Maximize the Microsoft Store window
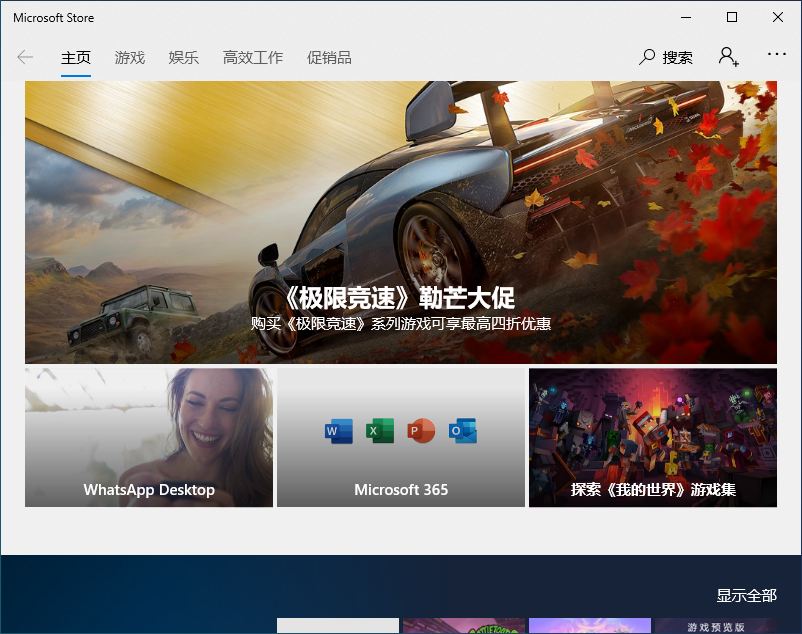802x634 pixels. tap(732, 17)
